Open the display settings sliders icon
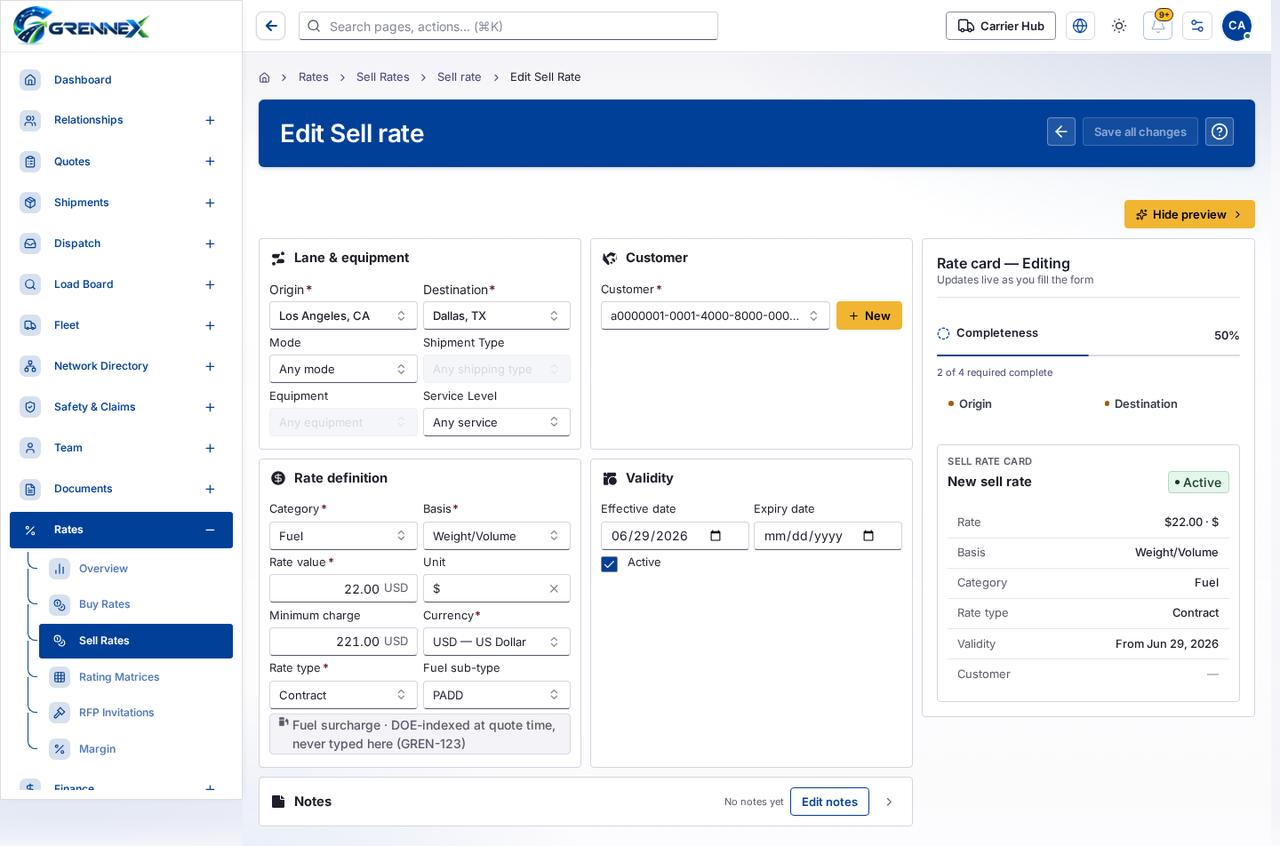The height and width of the screenshot is (846, 1280). click(1197, 26)
